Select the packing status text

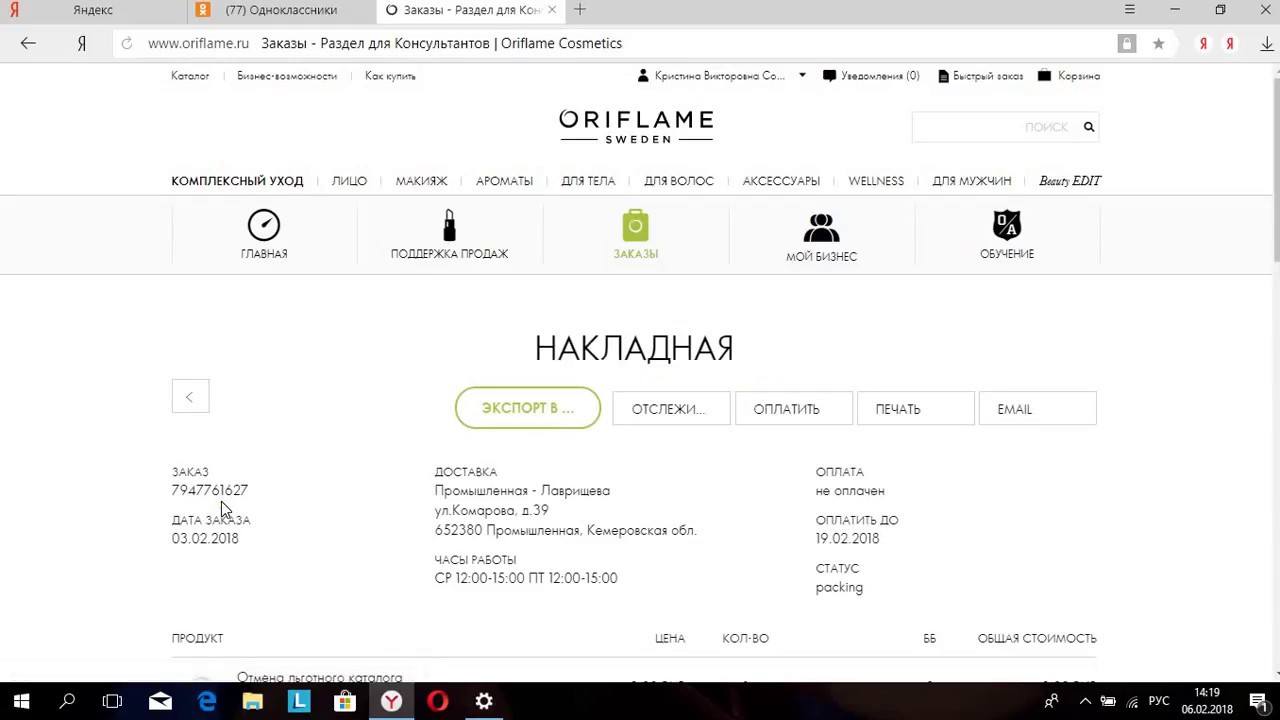(x=839, y=587)
